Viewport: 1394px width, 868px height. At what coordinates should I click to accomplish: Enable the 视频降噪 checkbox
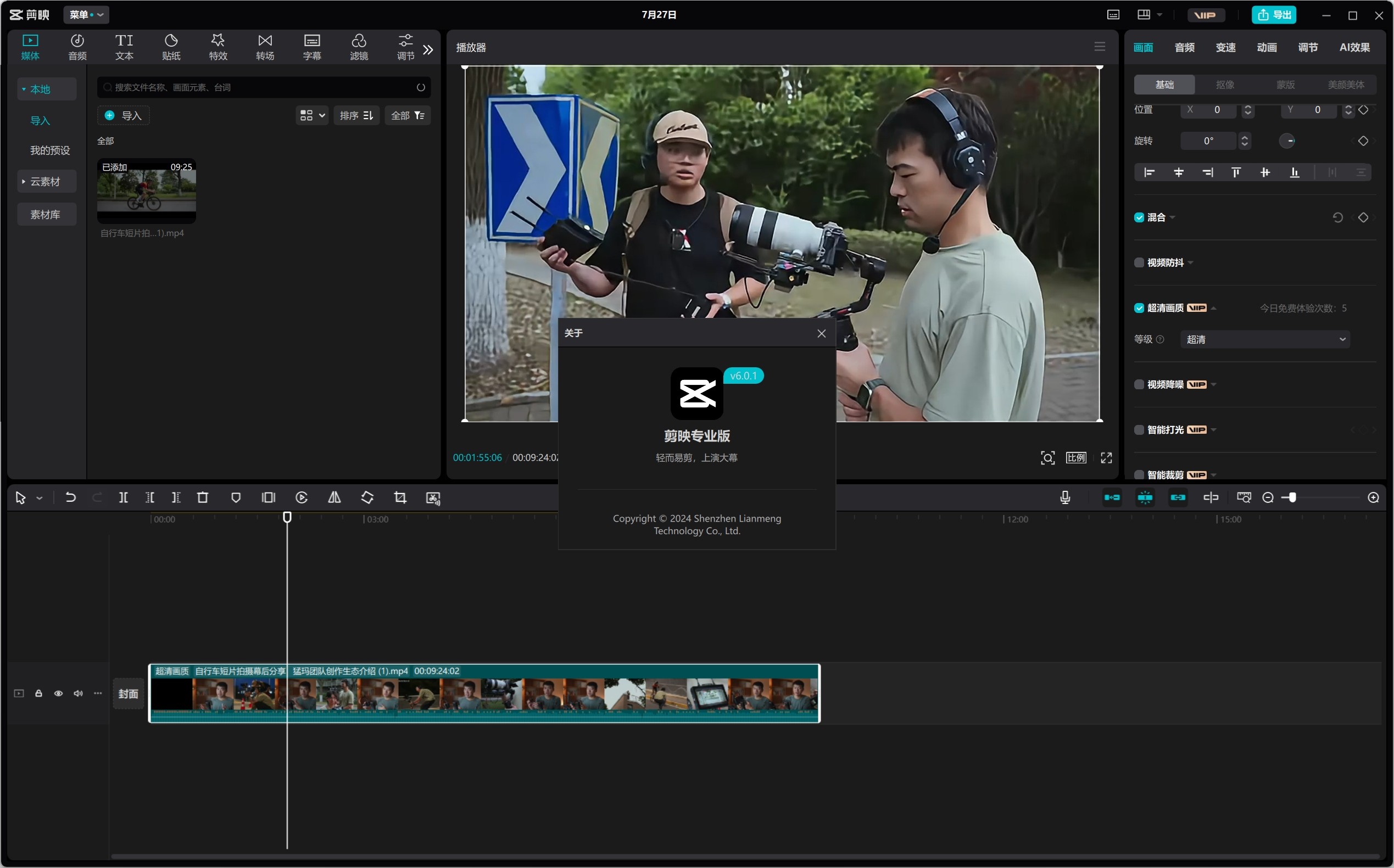(x=1139, y=385)
